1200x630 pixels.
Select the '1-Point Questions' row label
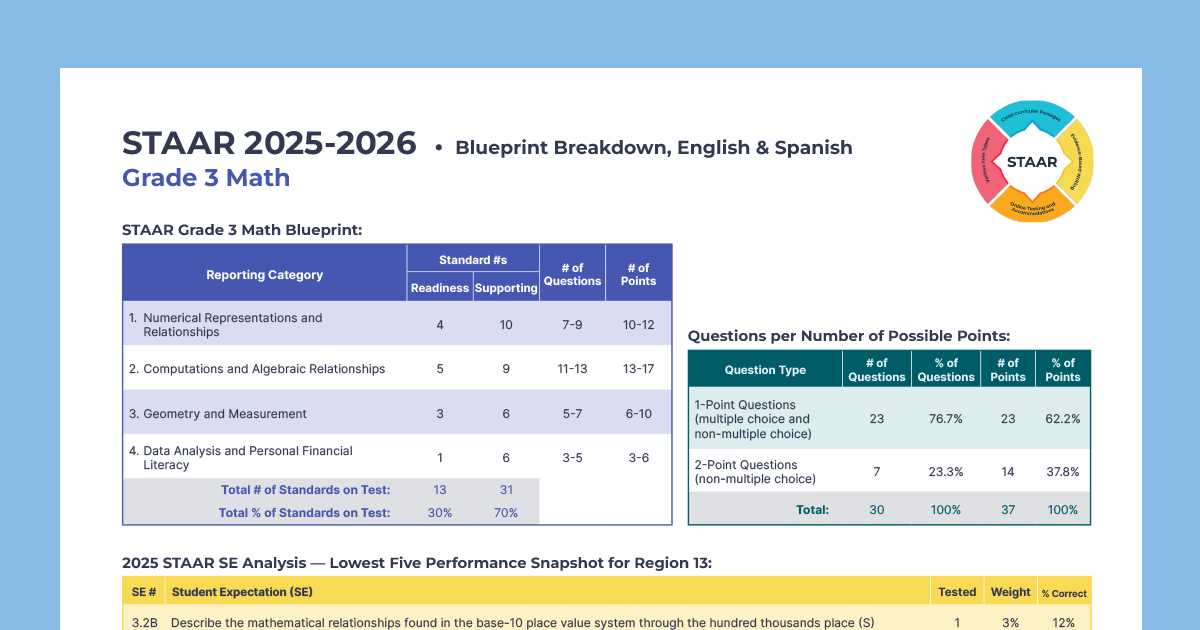[752, 419]
